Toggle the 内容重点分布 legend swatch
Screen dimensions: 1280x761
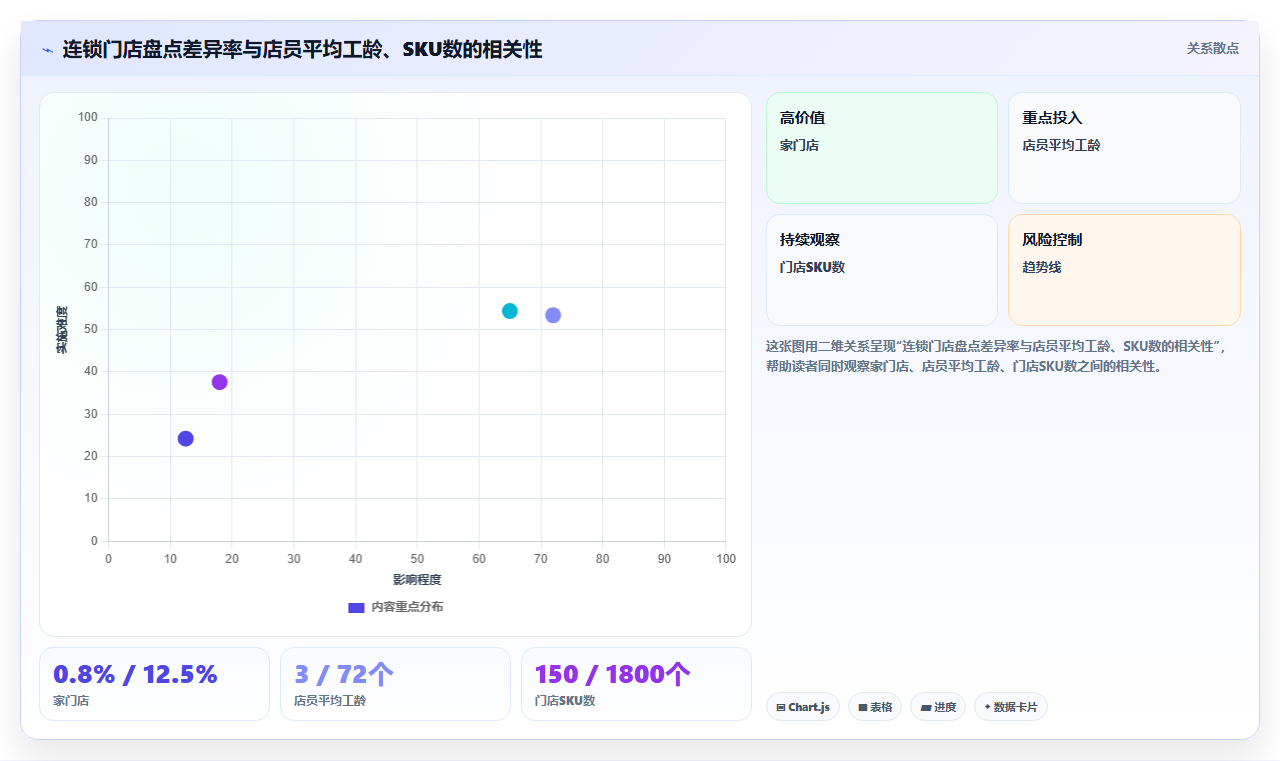pyautogui.click(x=356, y=607)
